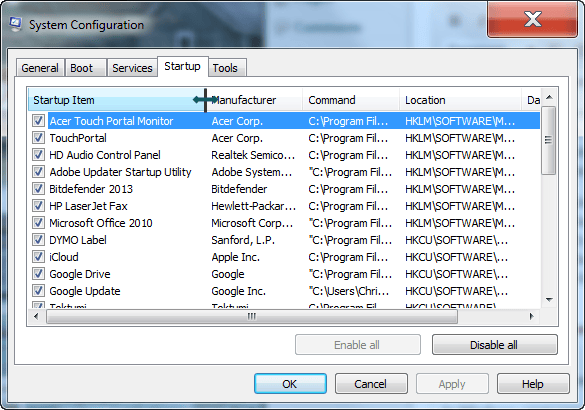Click Hewlett-Packar... manufacturer cell

[253, 206]
